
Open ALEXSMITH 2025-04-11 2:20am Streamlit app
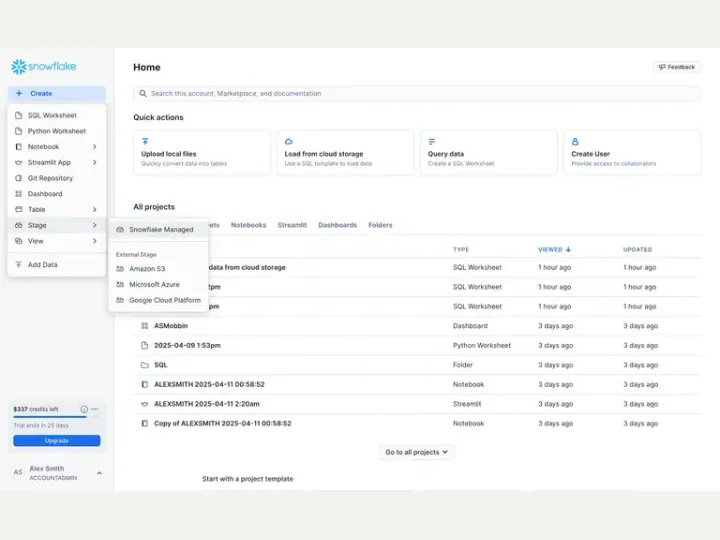tap(417, 404)
